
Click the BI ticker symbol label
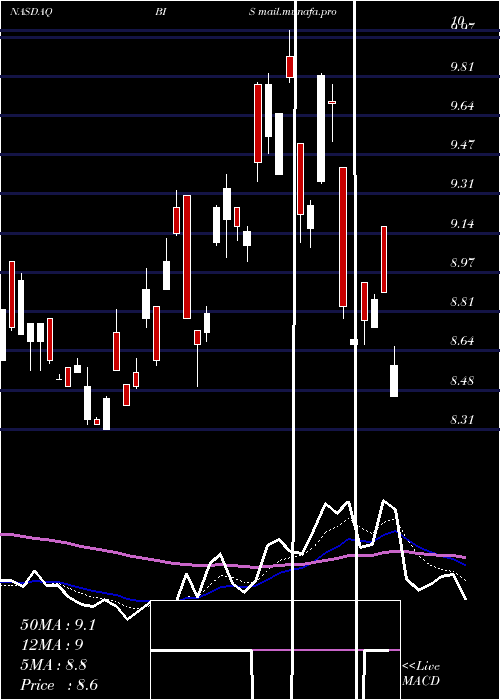click(161, 12)
